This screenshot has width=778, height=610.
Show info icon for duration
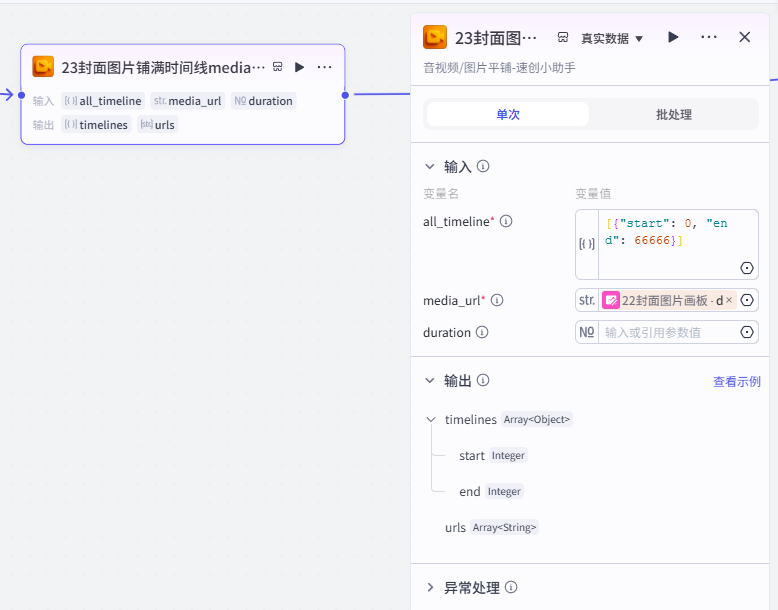(x=482, y=332)
